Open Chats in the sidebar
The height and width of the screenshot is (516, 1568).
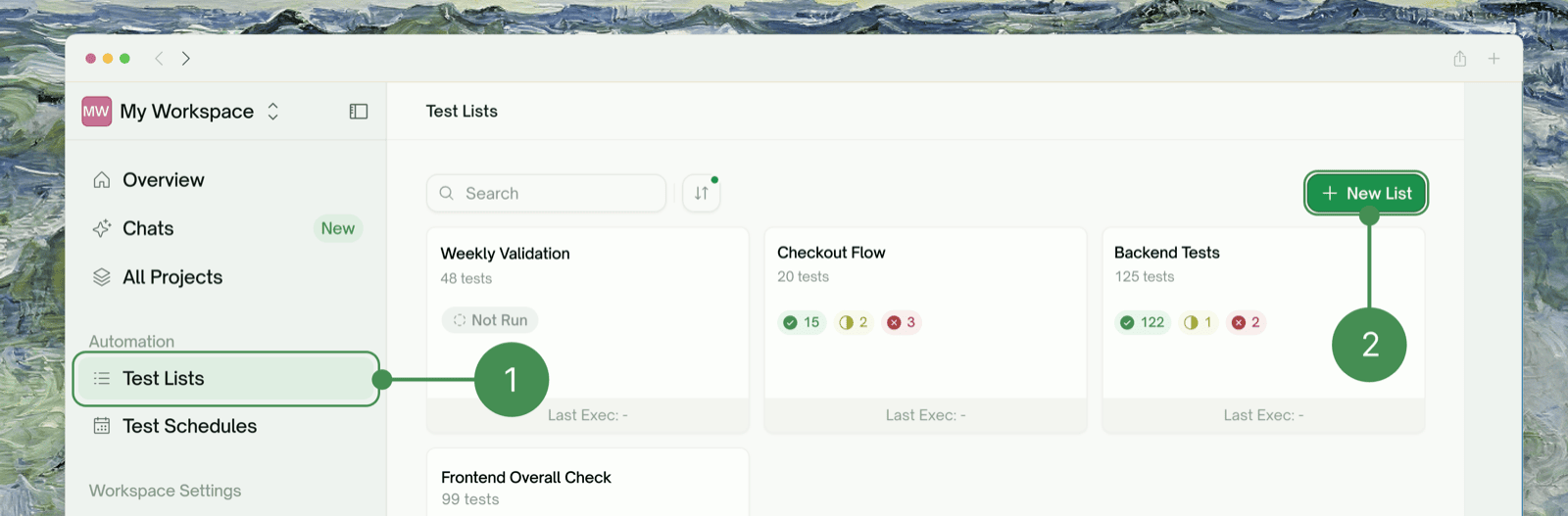click(x=226, y=228)
